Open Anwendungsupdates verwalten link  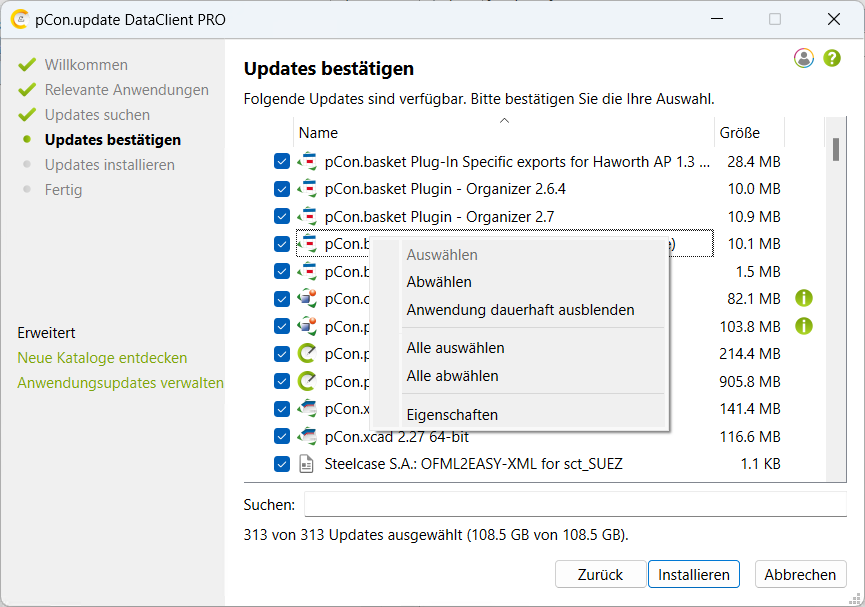click(120, 383)
